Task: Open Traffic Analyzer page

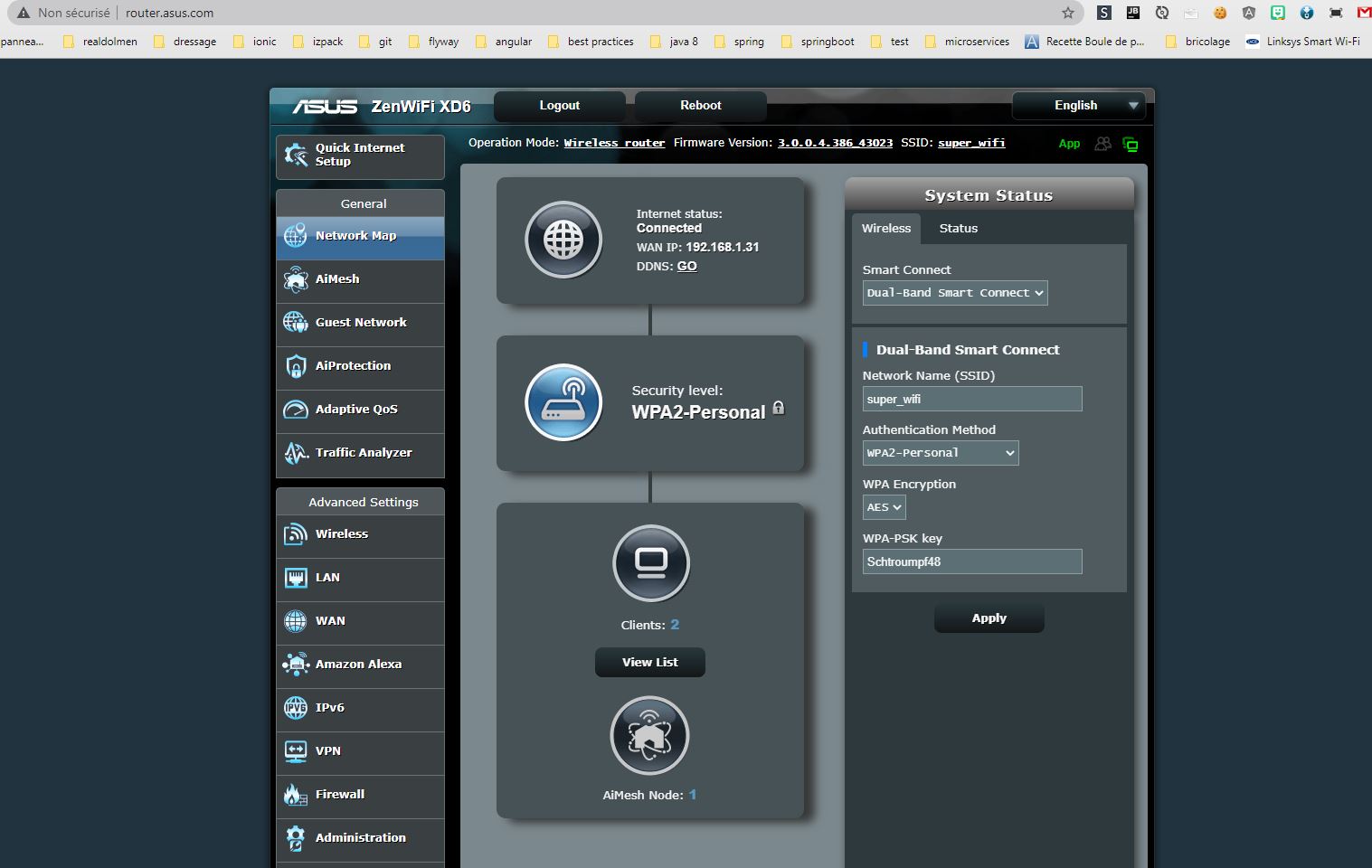Action: (x=360, y=454)
